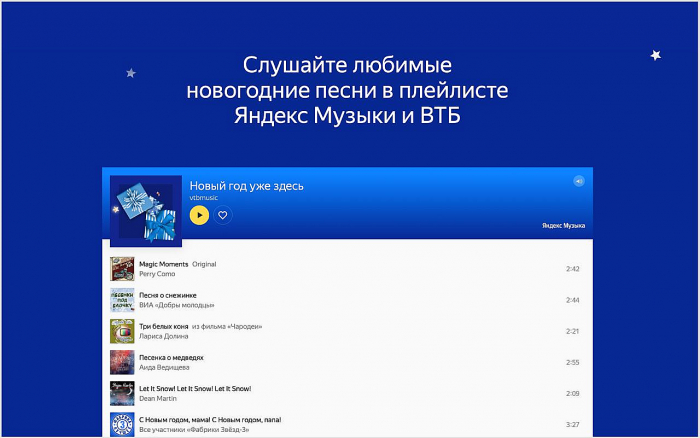This screenshot has height=438, width=700.
Task: Select track 'Три белых коня'
Action: (163, 326)
